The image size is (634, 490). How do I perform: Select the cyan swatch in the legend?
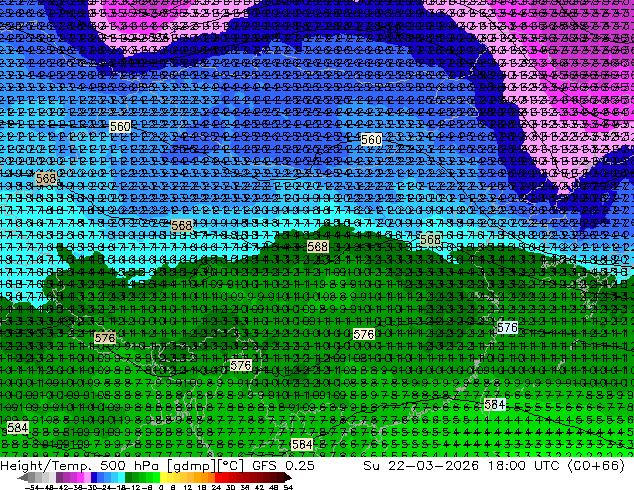[x=121, y=477]
